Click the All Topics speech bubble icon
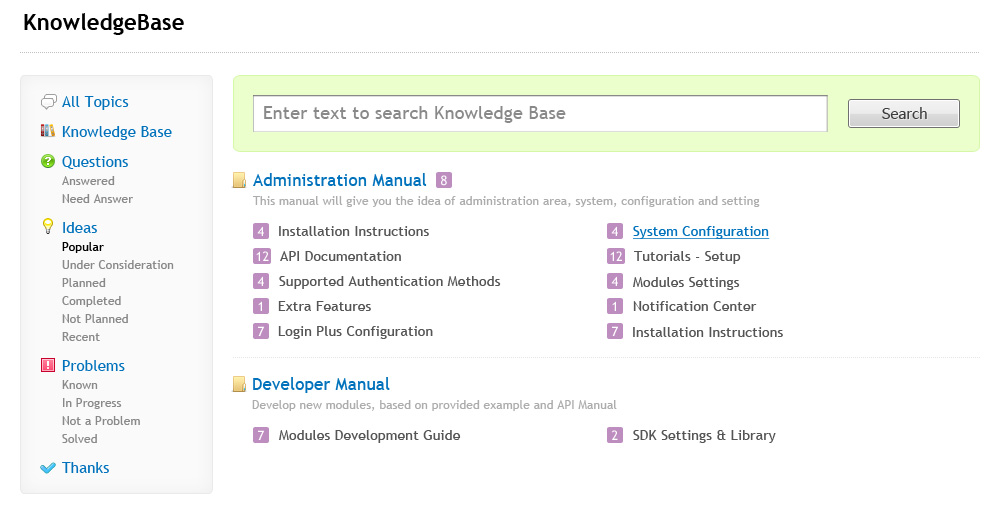Viewport: 1000px width, 514px height. (48, 102)
